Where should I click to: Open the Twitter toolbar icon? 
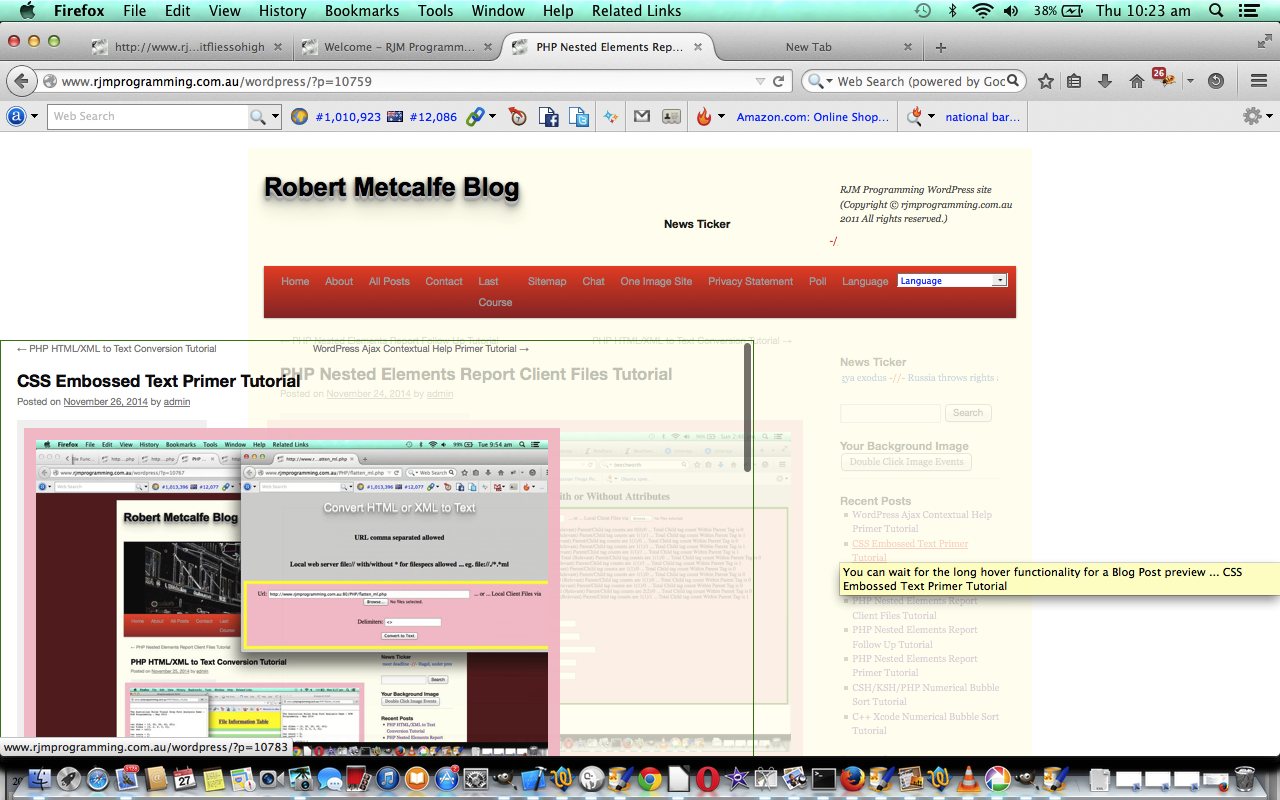(579, 117)
